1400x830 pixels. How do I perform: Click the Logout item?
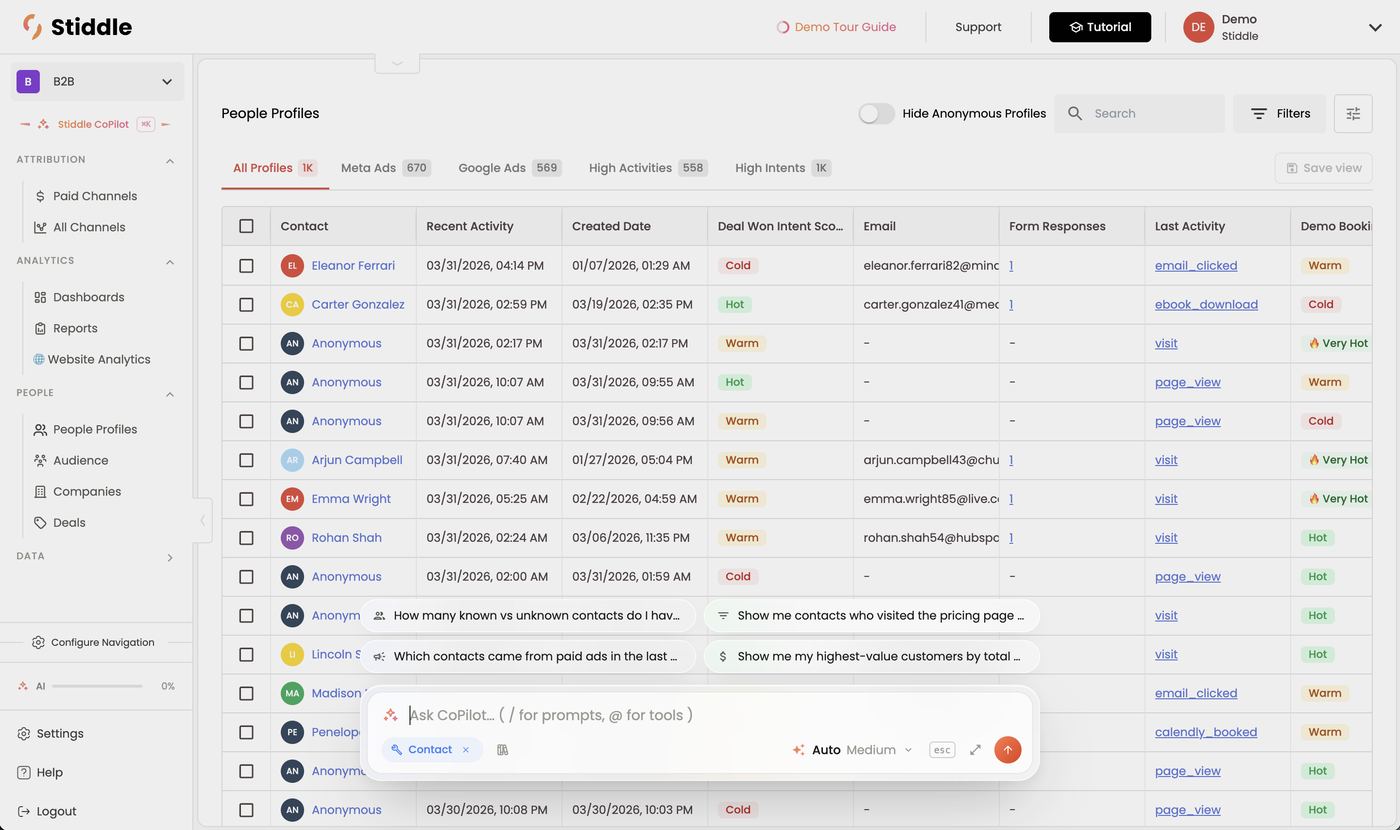coord(47,811)
